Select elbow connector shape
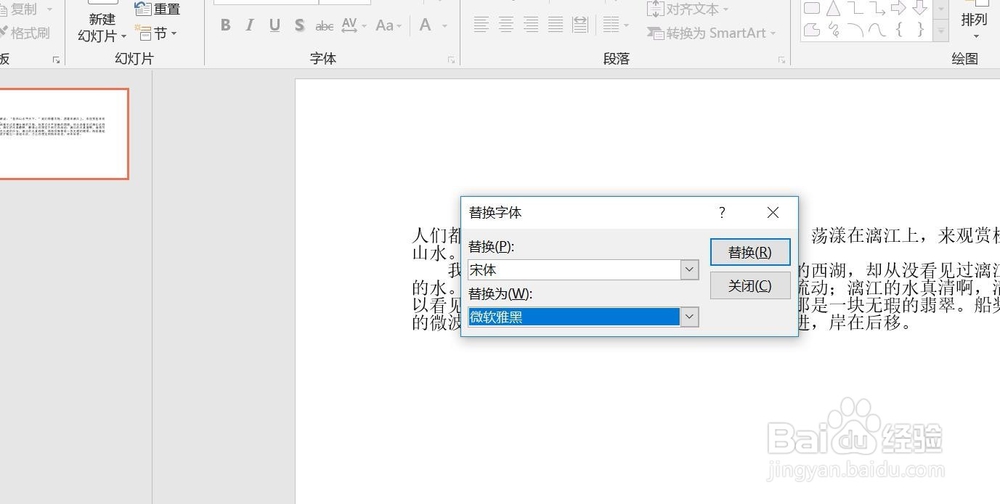The height and width of the screenshot is (504, 1000). point(855,8)
